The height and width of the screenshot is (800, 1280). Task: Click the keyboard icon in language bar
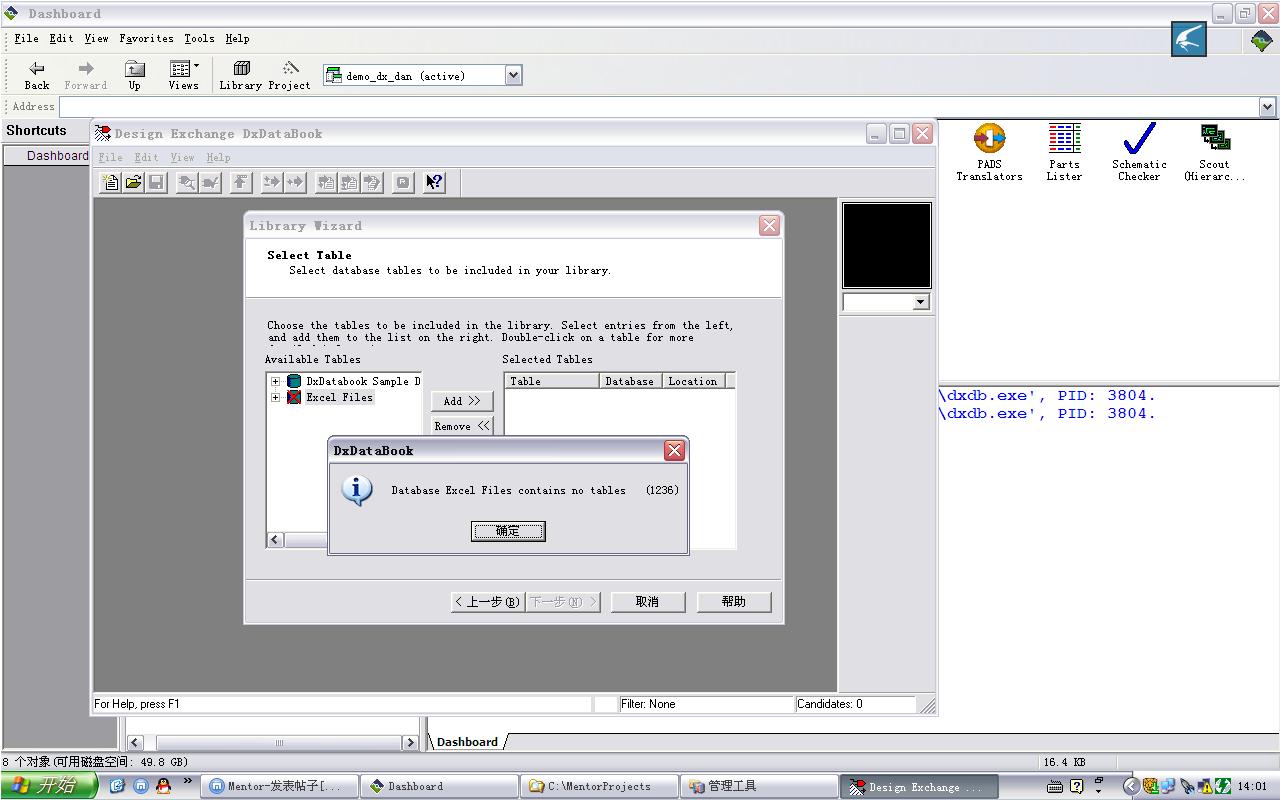[x=1054, y=787]
